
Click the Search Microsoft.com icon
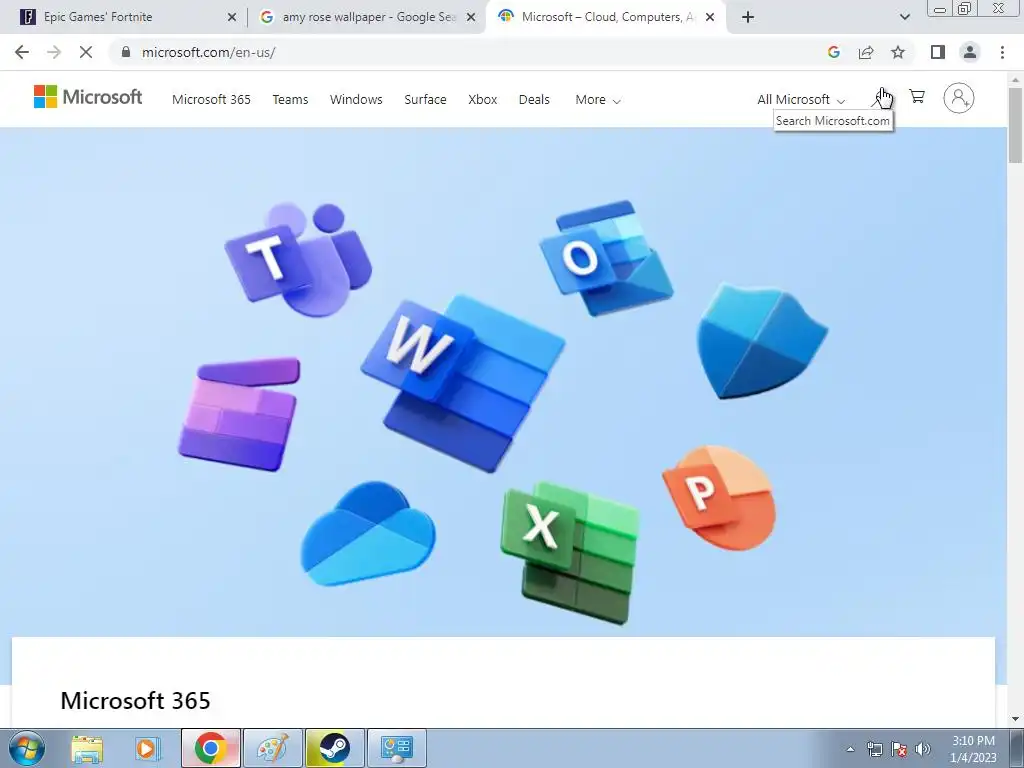tap(879, 98)
